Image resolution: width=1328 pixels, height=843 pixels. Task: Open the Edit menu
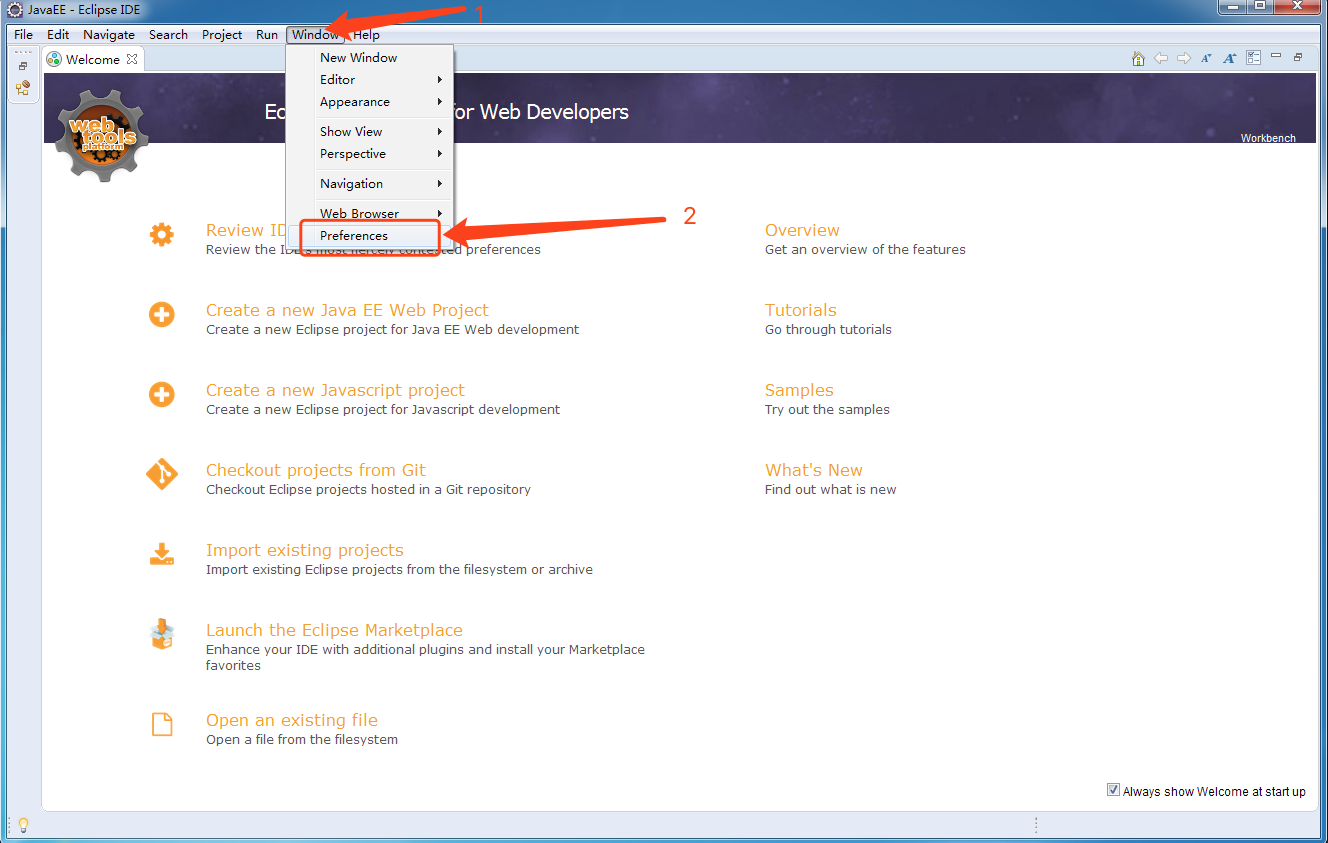coord(58,35)
